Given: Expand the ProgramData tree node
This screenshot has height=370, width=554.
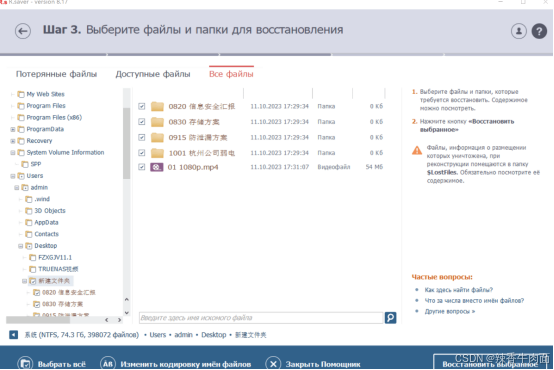Looking at the screenshot, I should pos(13,129).
